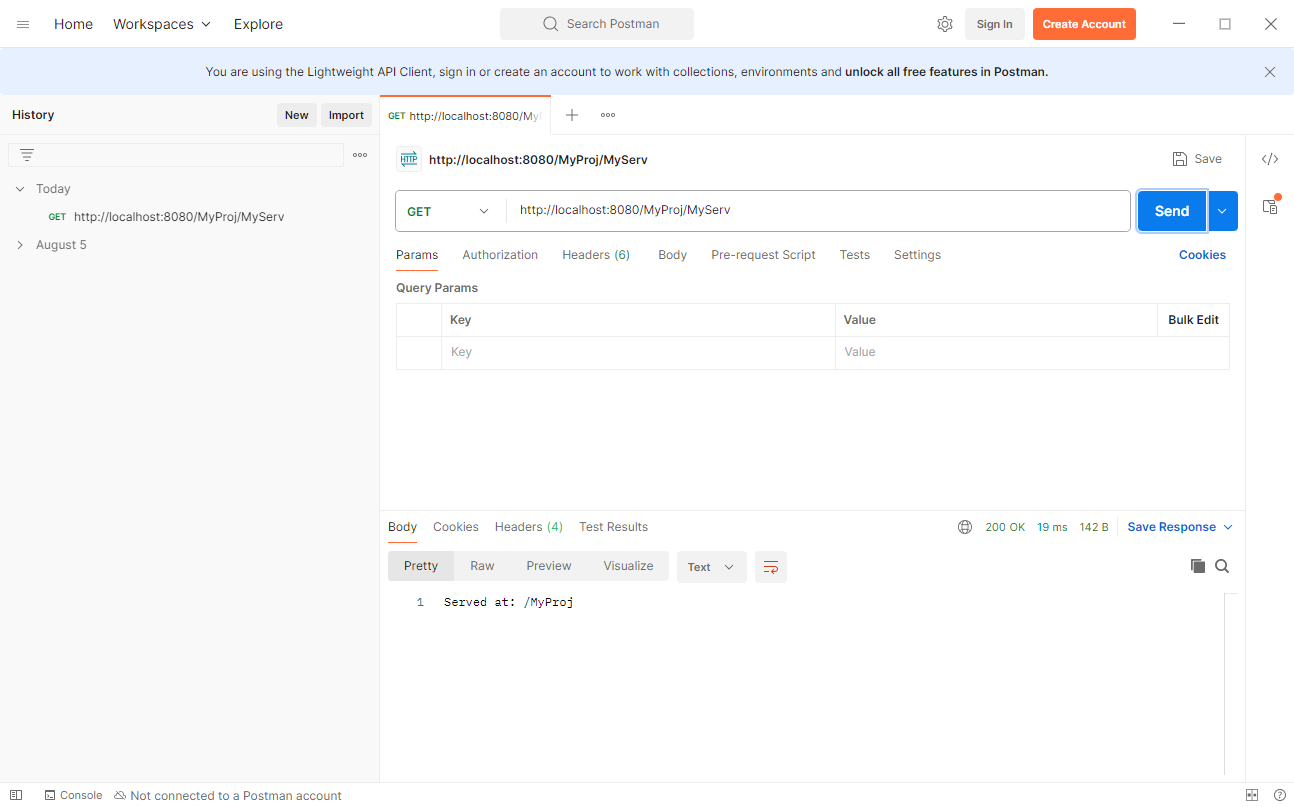Open the hamburger menu icon
This screenshot has height=807, width=1294.
[x=23, y=24]
